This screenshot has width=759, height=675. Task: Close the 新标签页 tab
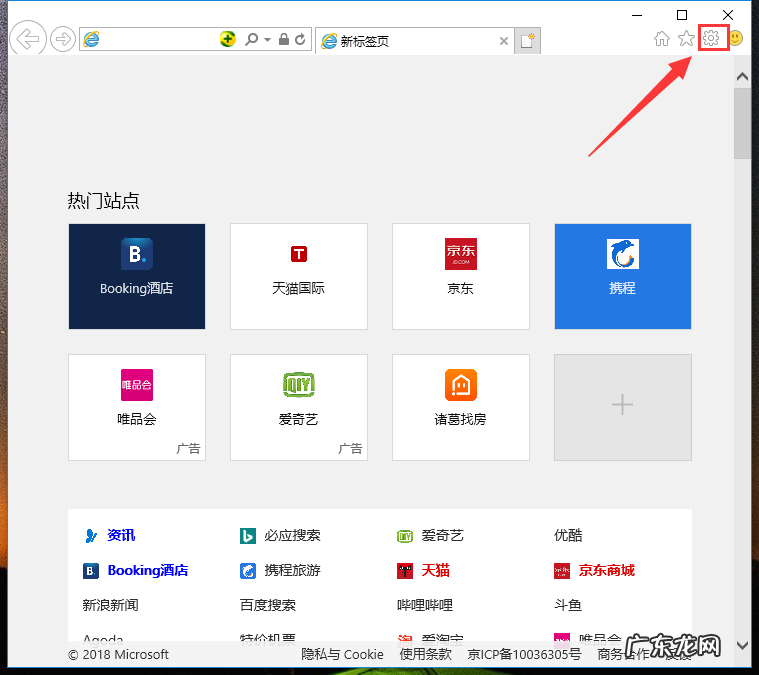tap(503, 41)
